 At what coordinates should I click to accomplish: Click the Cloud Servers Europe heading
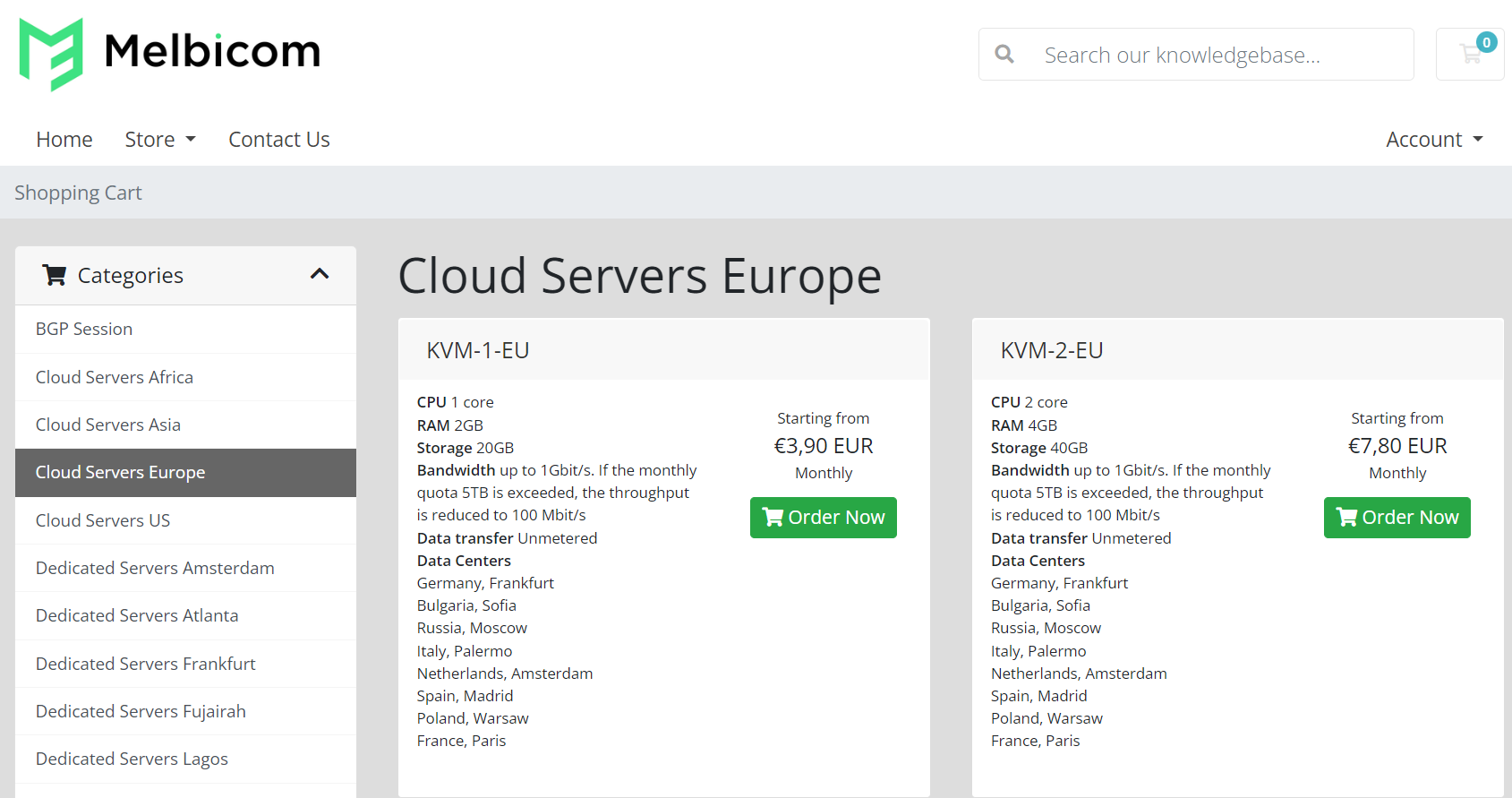(639, 275)
